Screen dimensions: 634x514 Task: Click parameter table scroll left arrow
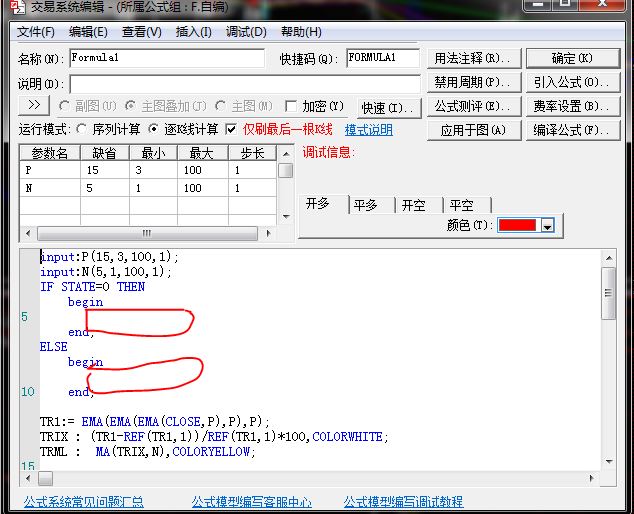27,233
